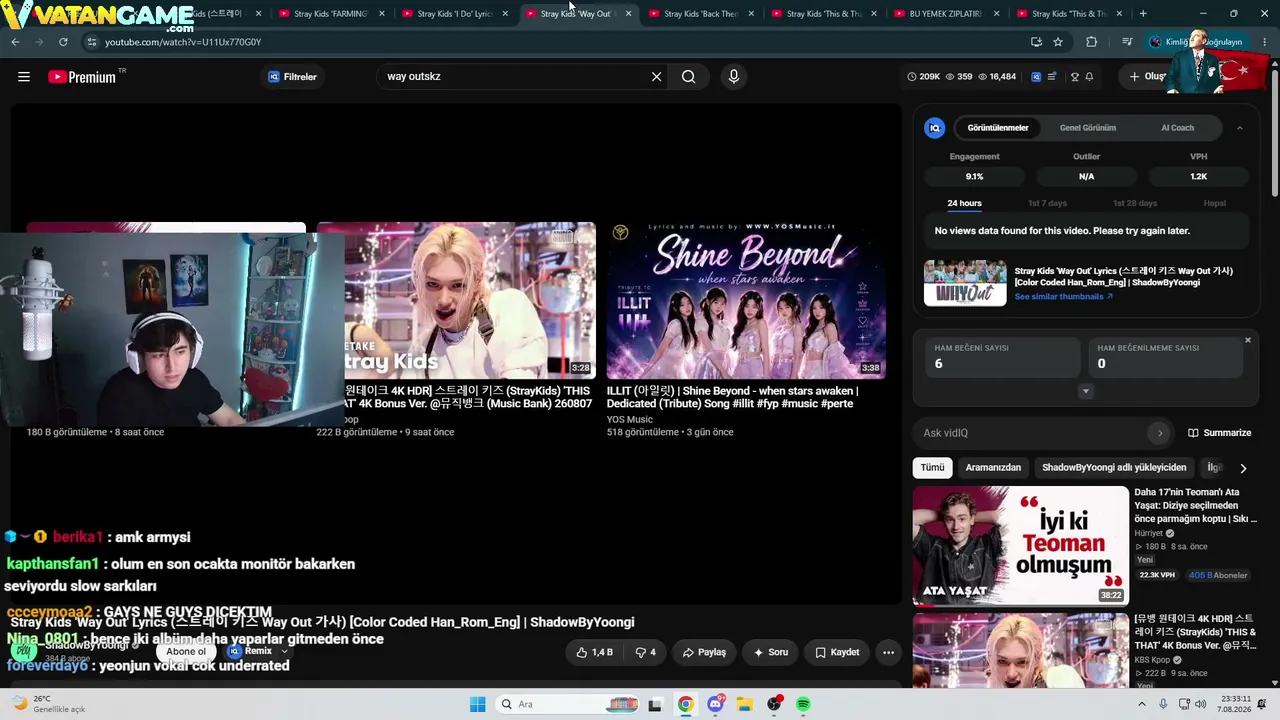Select the 1st 7 days range
This screenshot has width=1280, height=720.
pos(1047,203)
